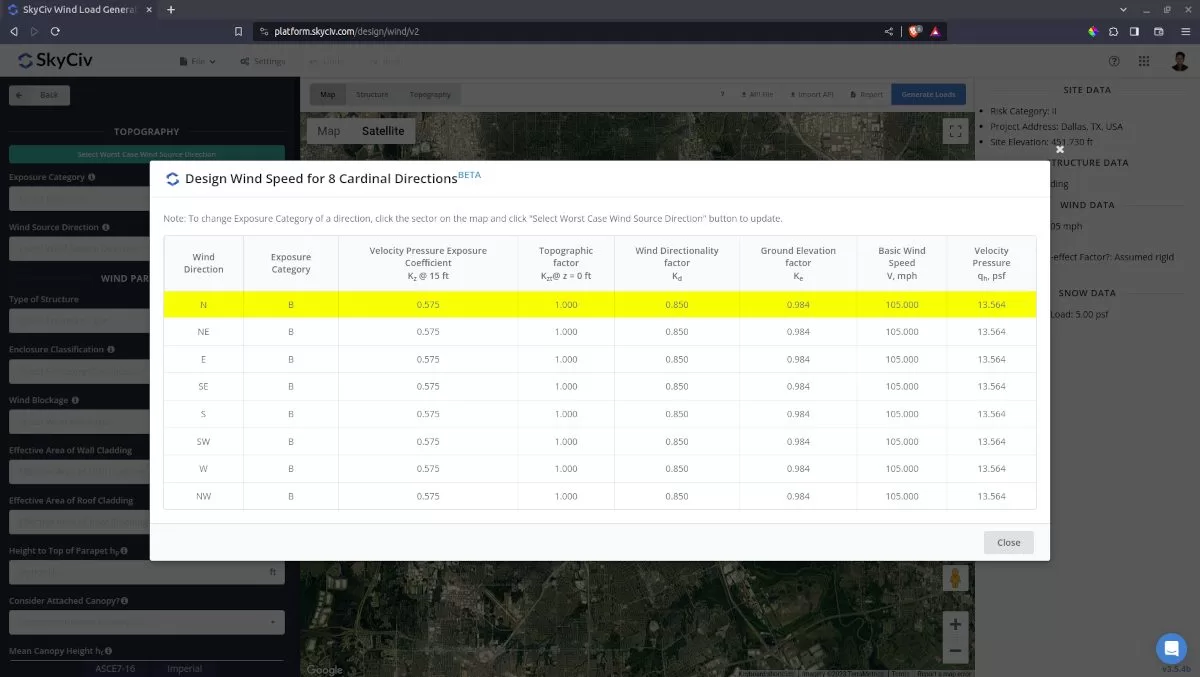This screenshot has height=677, width=1200.
Task: Click the Generate Loads button
Action: click(929, 94)
